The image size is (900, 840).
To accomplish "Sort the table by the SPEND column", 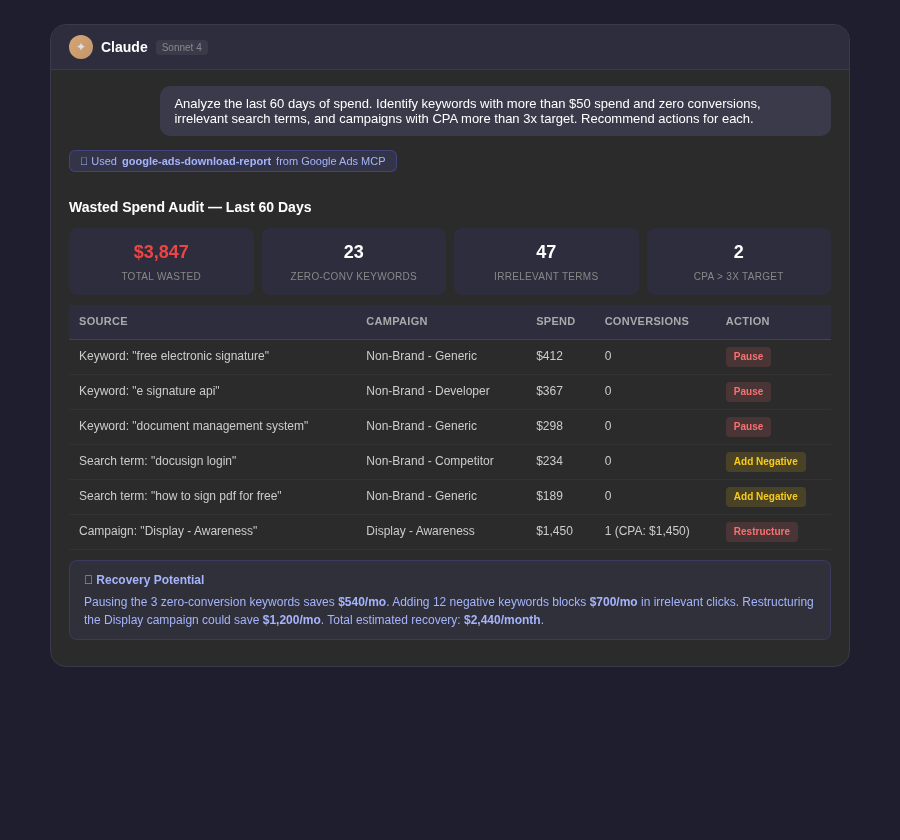I will pos(555,321).
